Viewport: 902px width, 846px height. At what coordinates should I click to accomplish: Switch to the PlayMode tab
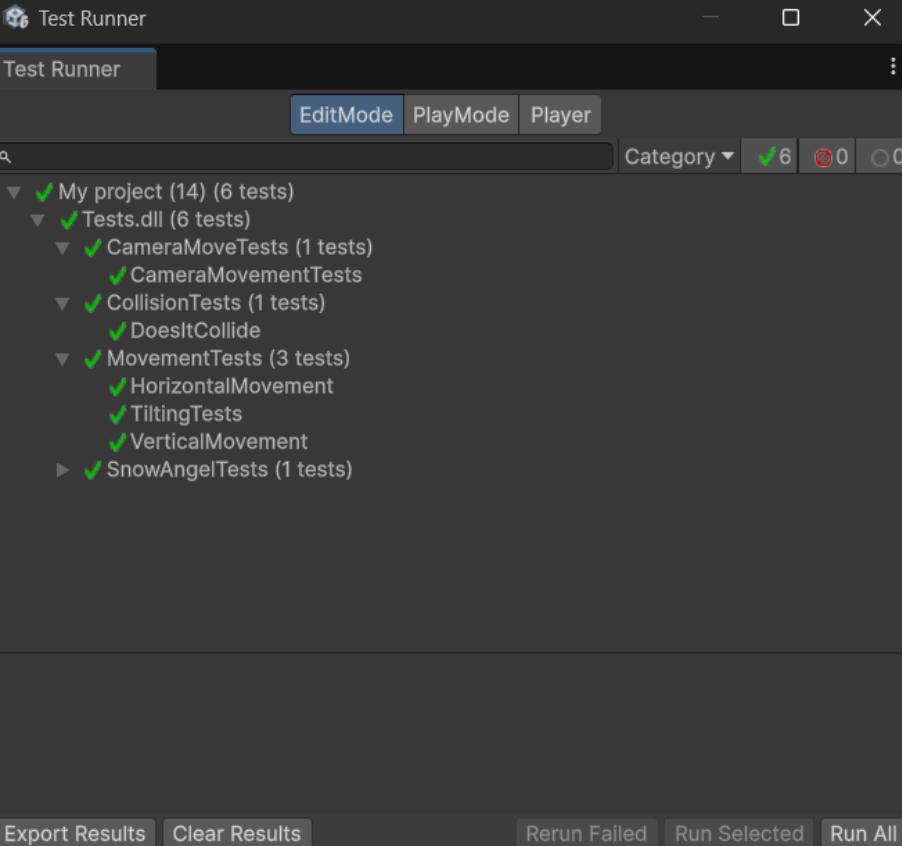(461, 115)
